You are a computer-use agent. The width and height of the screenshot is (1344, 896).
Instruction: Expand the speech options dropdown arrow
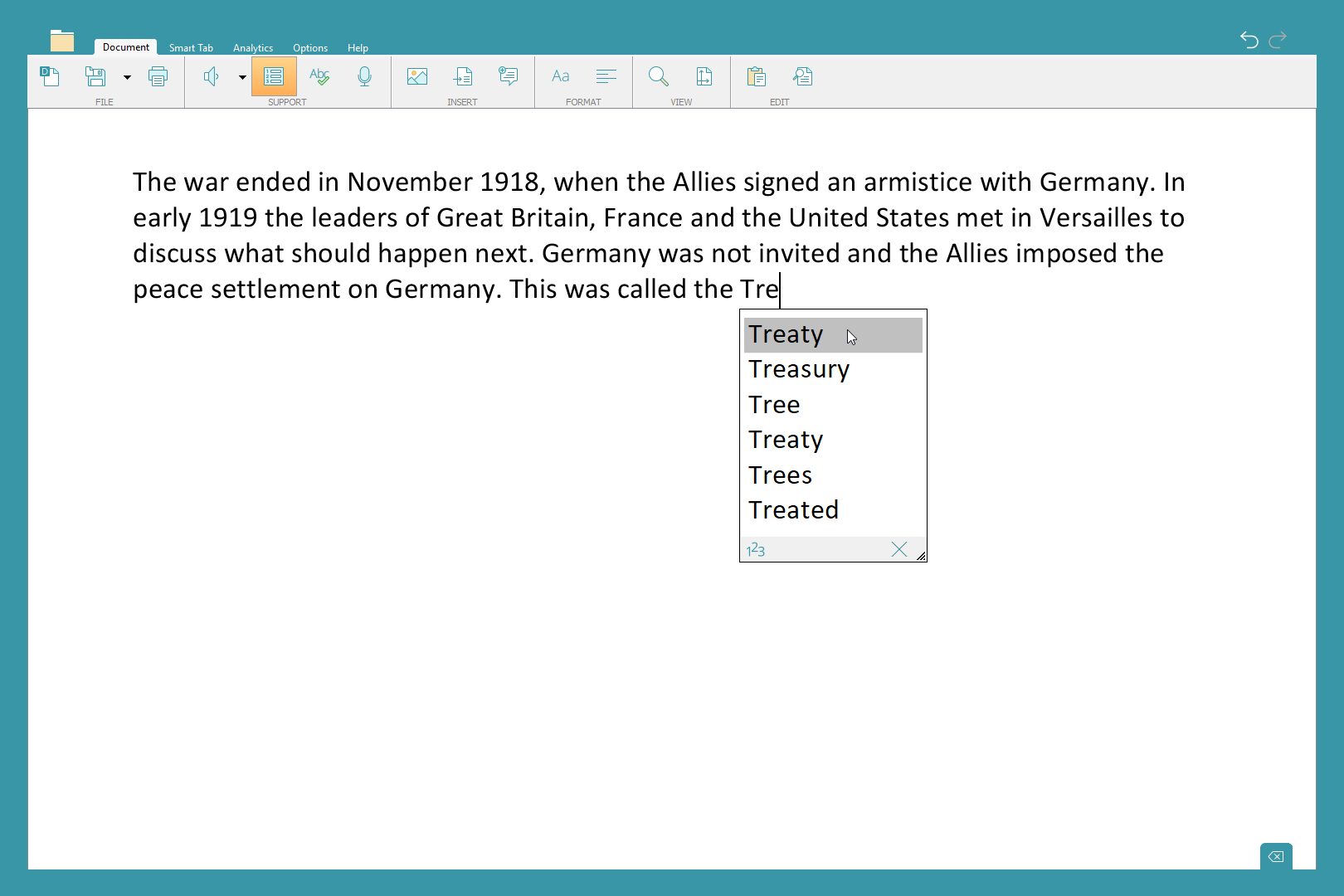pos(242,77)
